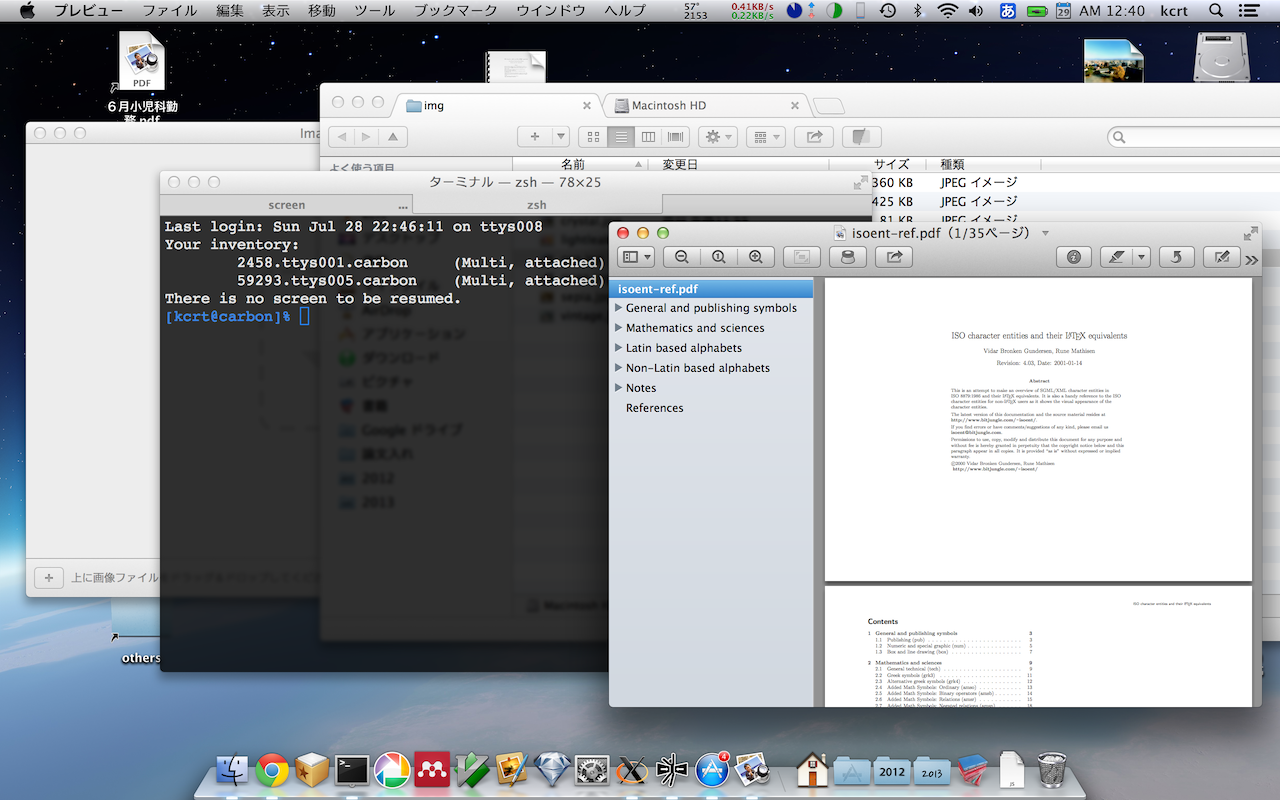The height and width of the screenshot is (800, 1280).
Task: Expand General and publishing symbols section
Action: (x=619, y=308)
